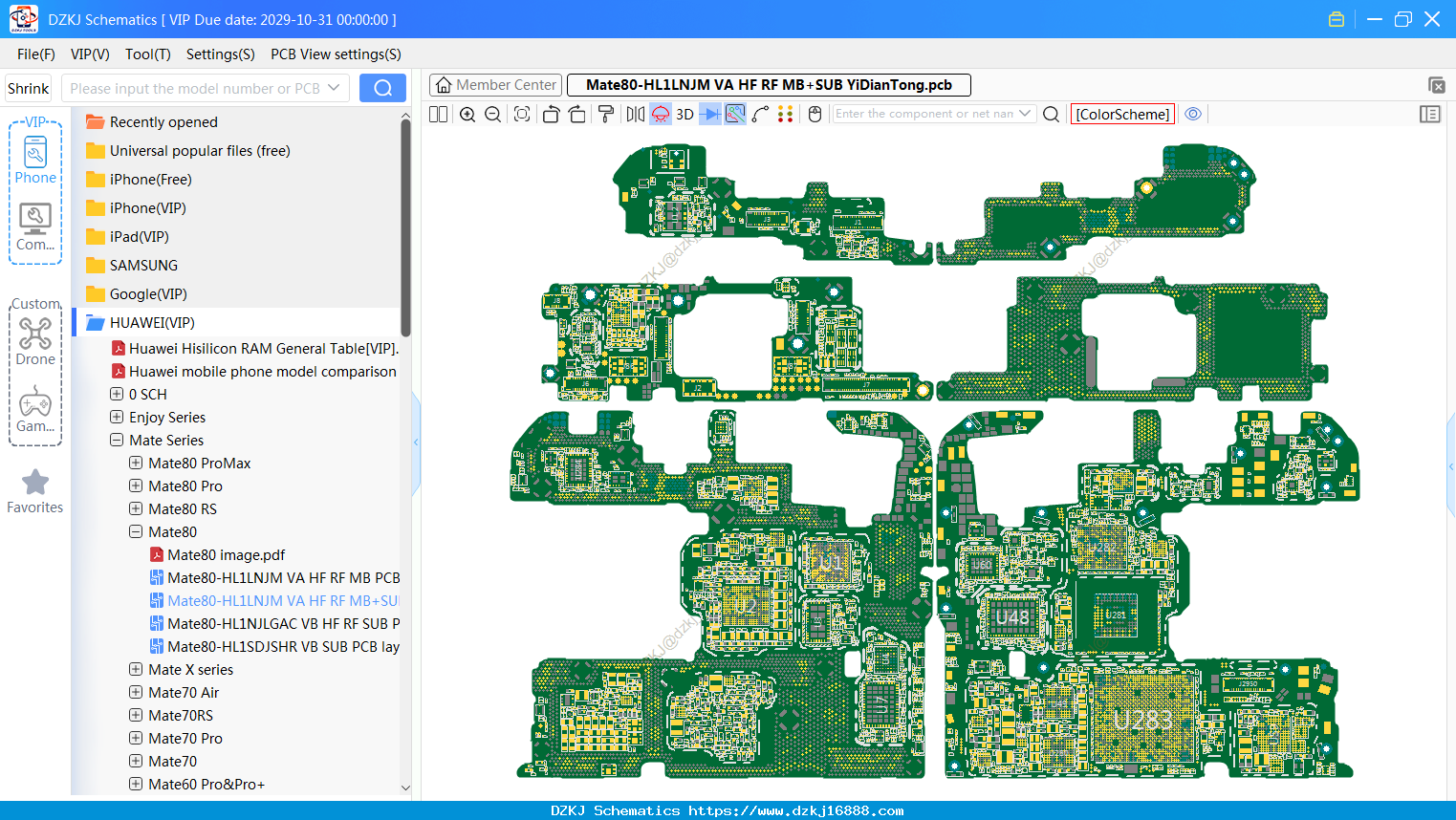Screen dimensions: 1456x820
Task: Open Mate80 image.pdf file
Action: (x=226, y=554)
